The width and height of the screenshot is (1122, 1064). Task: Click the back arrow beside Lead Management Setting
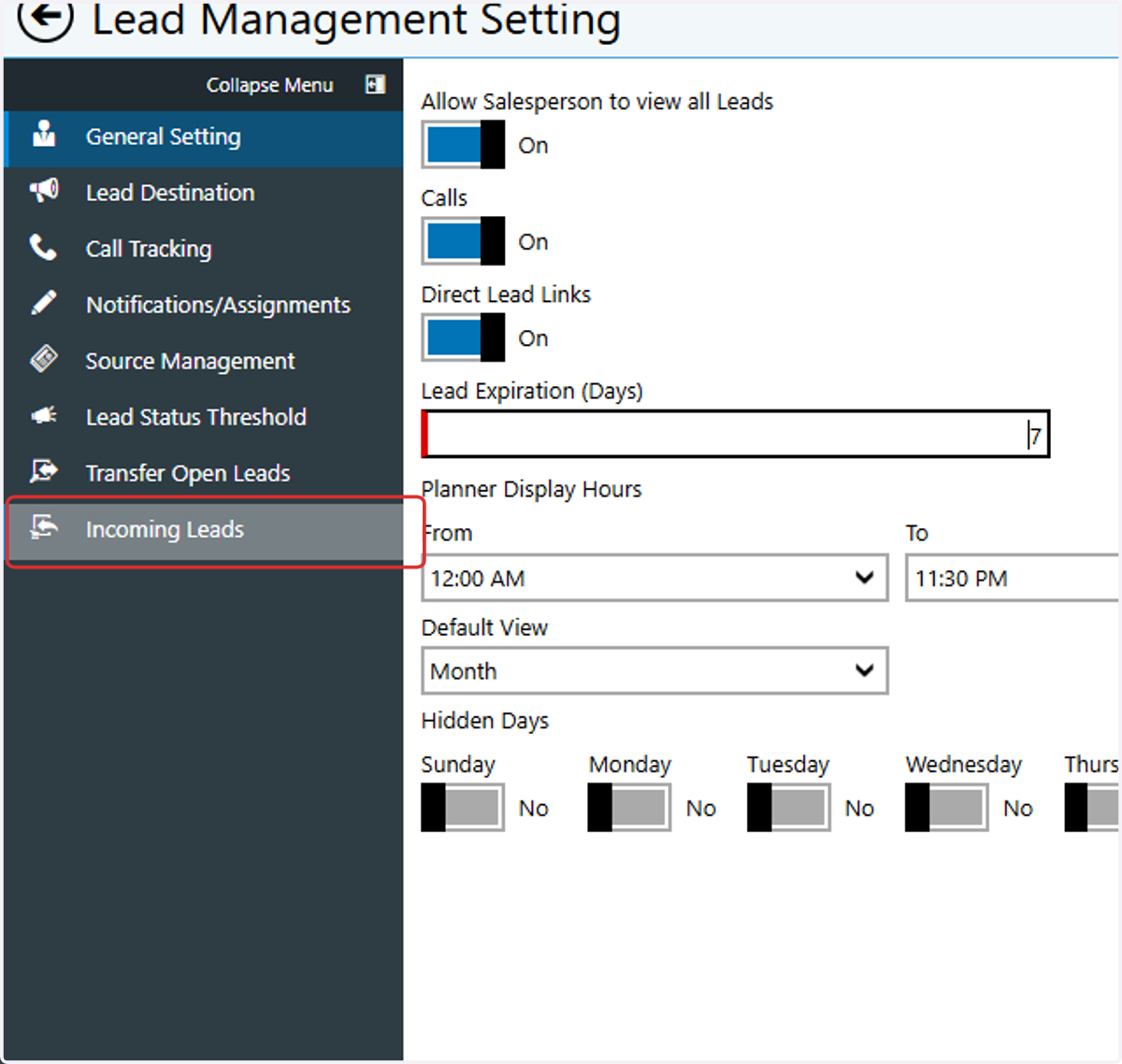click(x=45, y=19)
